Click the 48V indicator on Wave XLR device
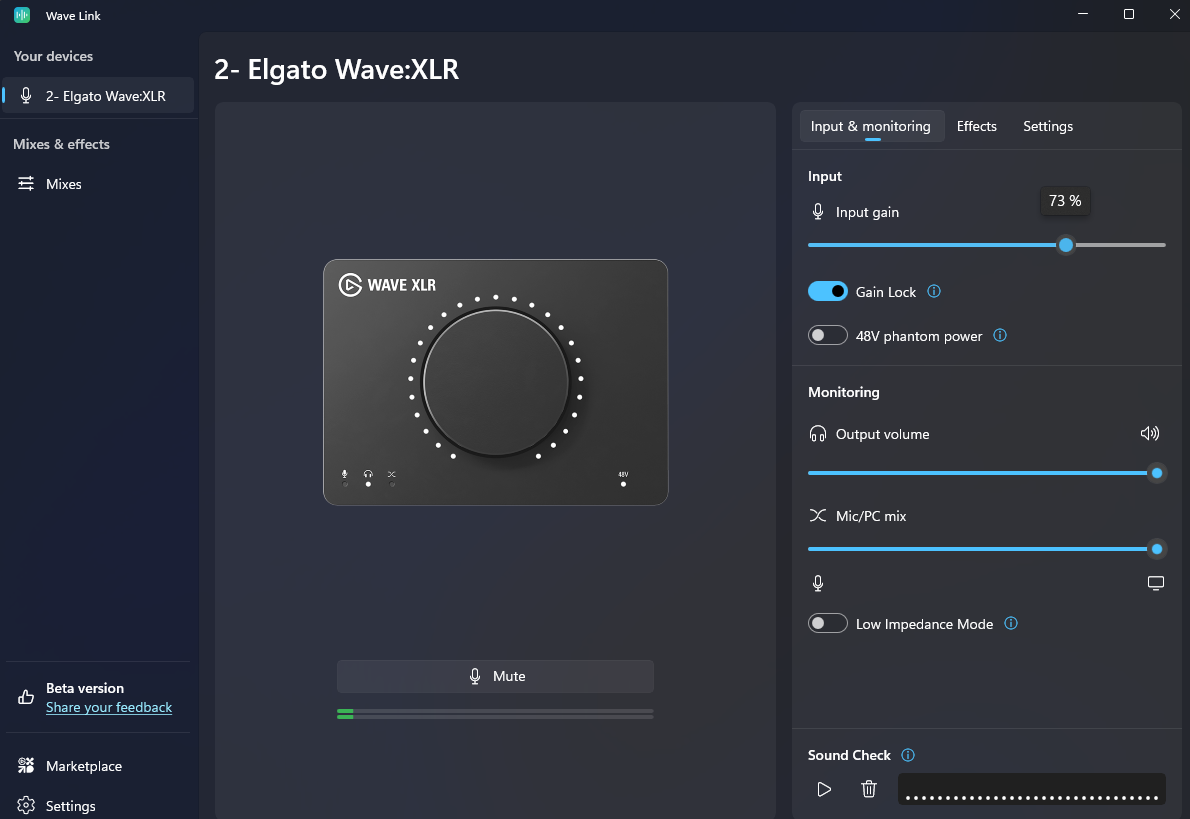1190x819 pixels. point(623,478)
